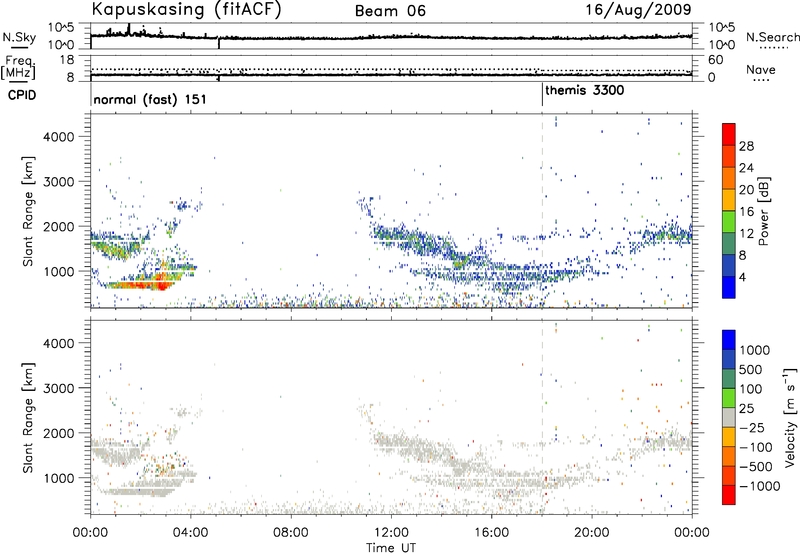800x554 pixels.
Task: Click the Time UT axis title
Action: coord(391,548)
